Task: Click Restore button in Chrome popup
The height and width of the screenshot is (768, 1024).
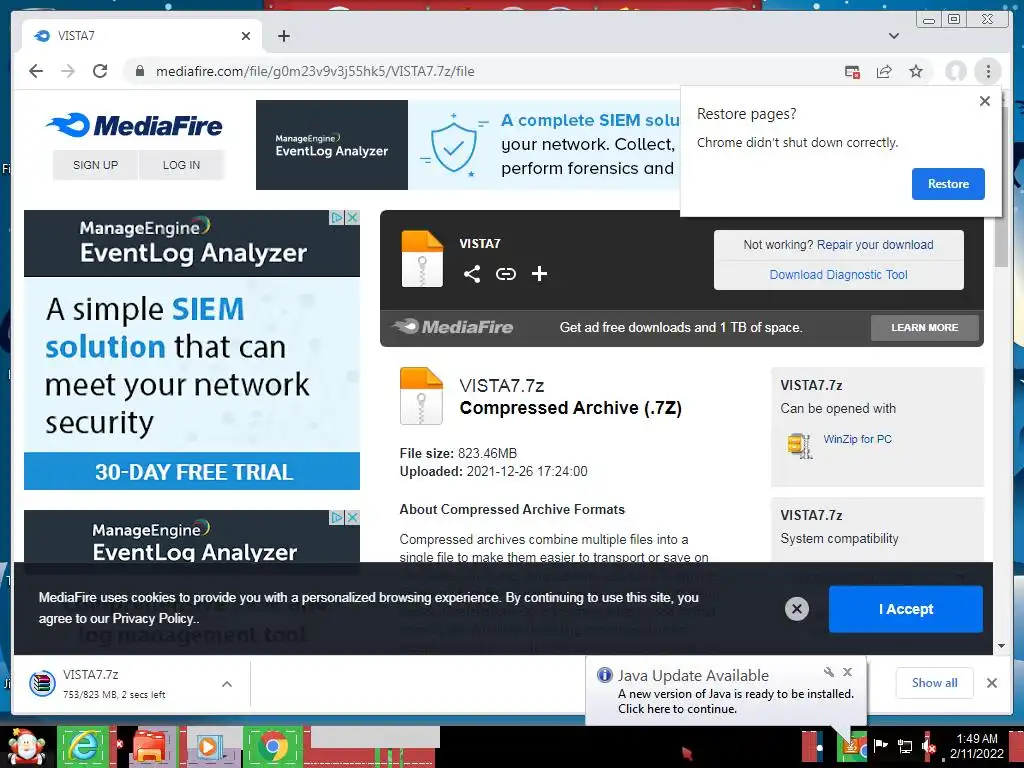Action: [948, 184]
